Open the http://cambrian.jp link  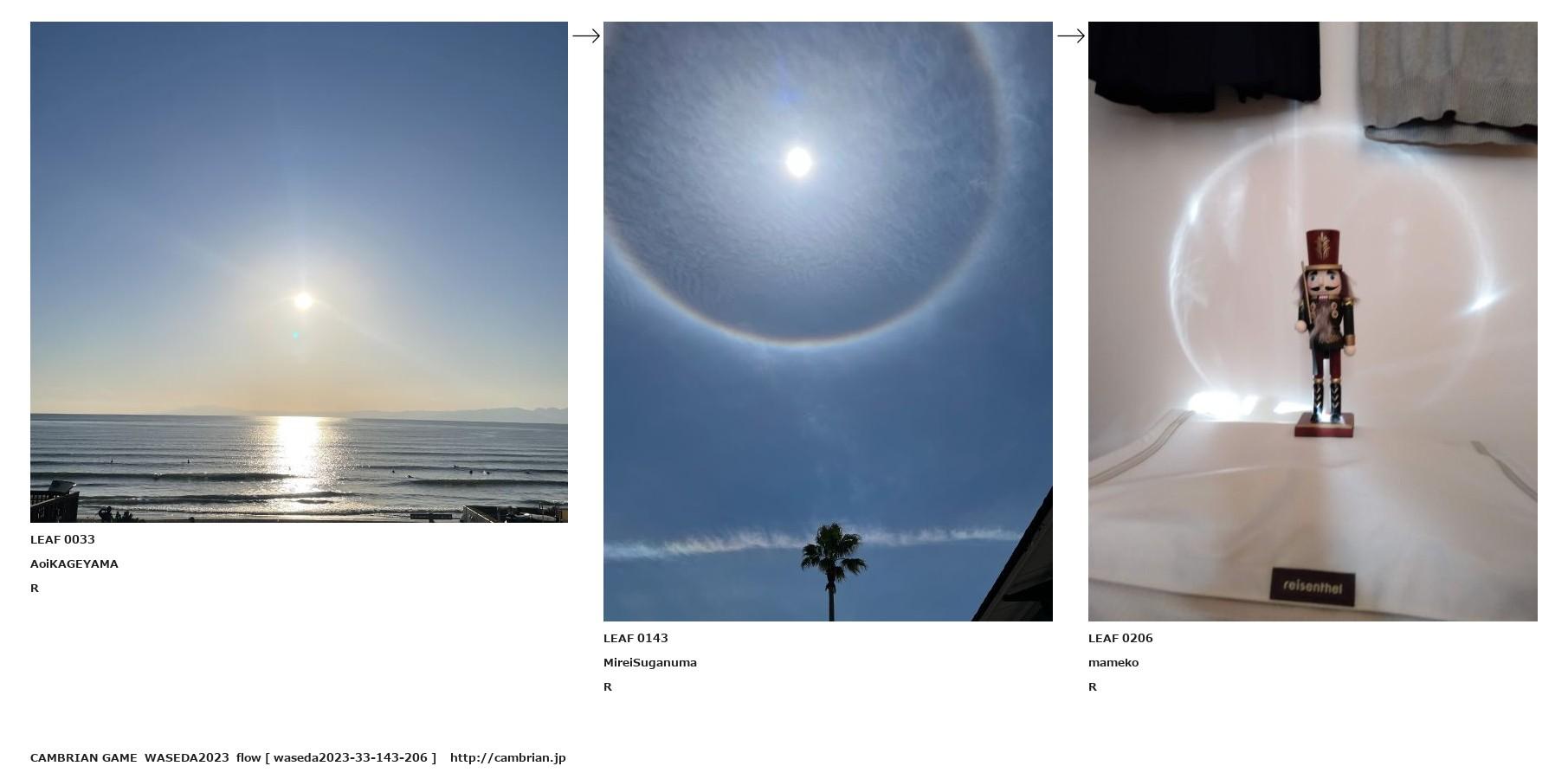[x=508, y=757]
